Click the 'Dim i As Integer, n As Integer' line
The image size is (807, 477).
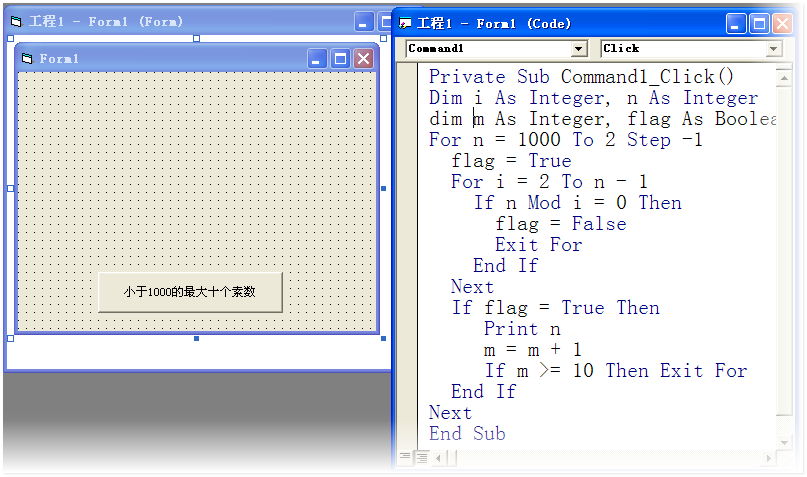coord(593,98)
